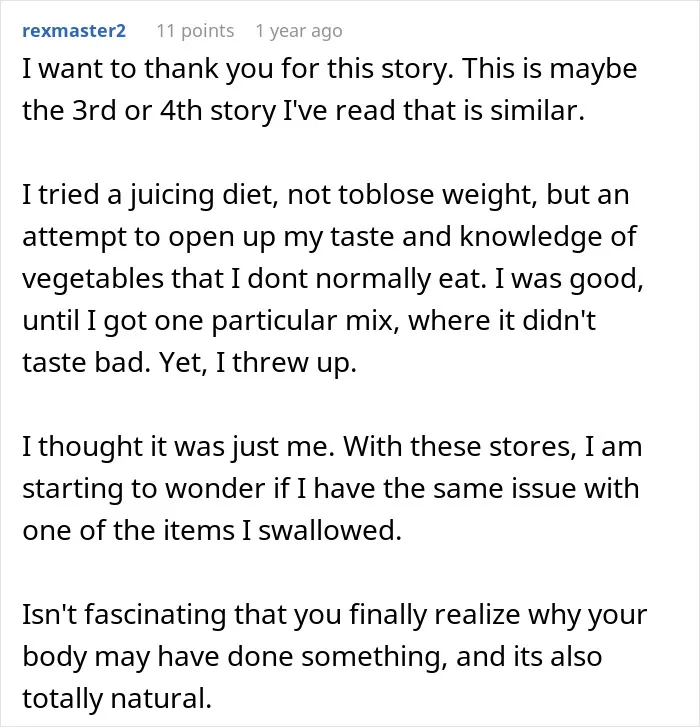Click the 11 points score label
Image resolution: width=700 pixels, height=727 pixels.
coord(195,31)
